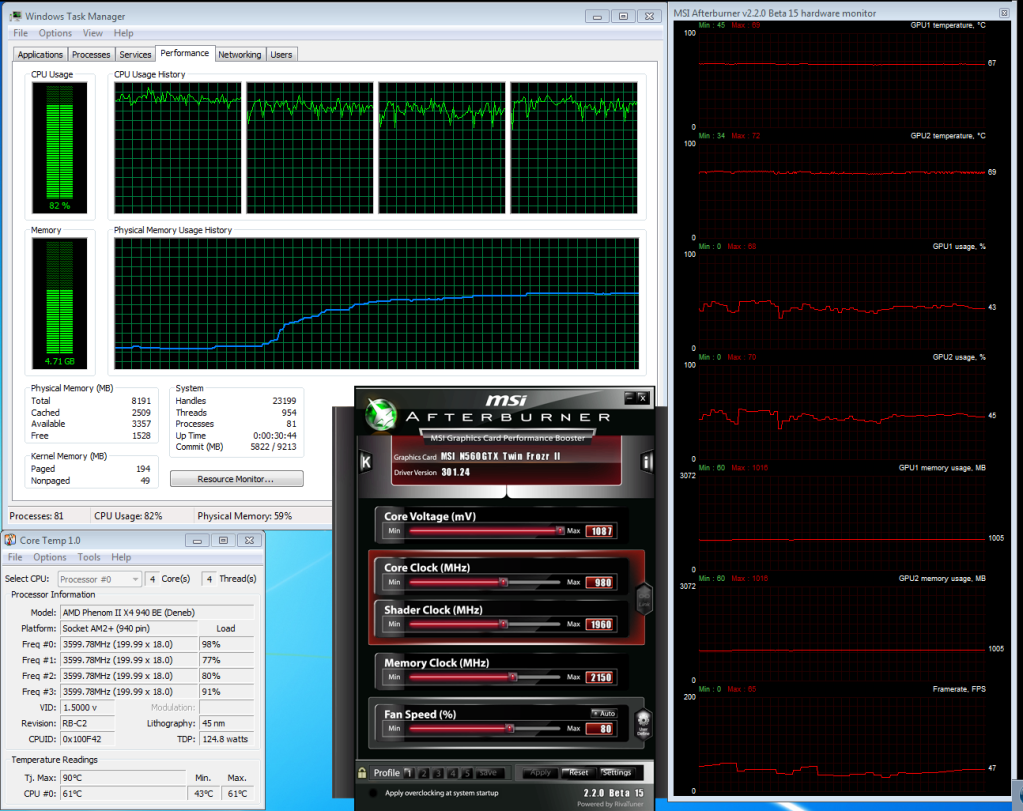Image resolution: width=1023 pixels, height=811 pixels.
Task: Maximize the Windows Task Manager window
Action: [x=623, y=16]
